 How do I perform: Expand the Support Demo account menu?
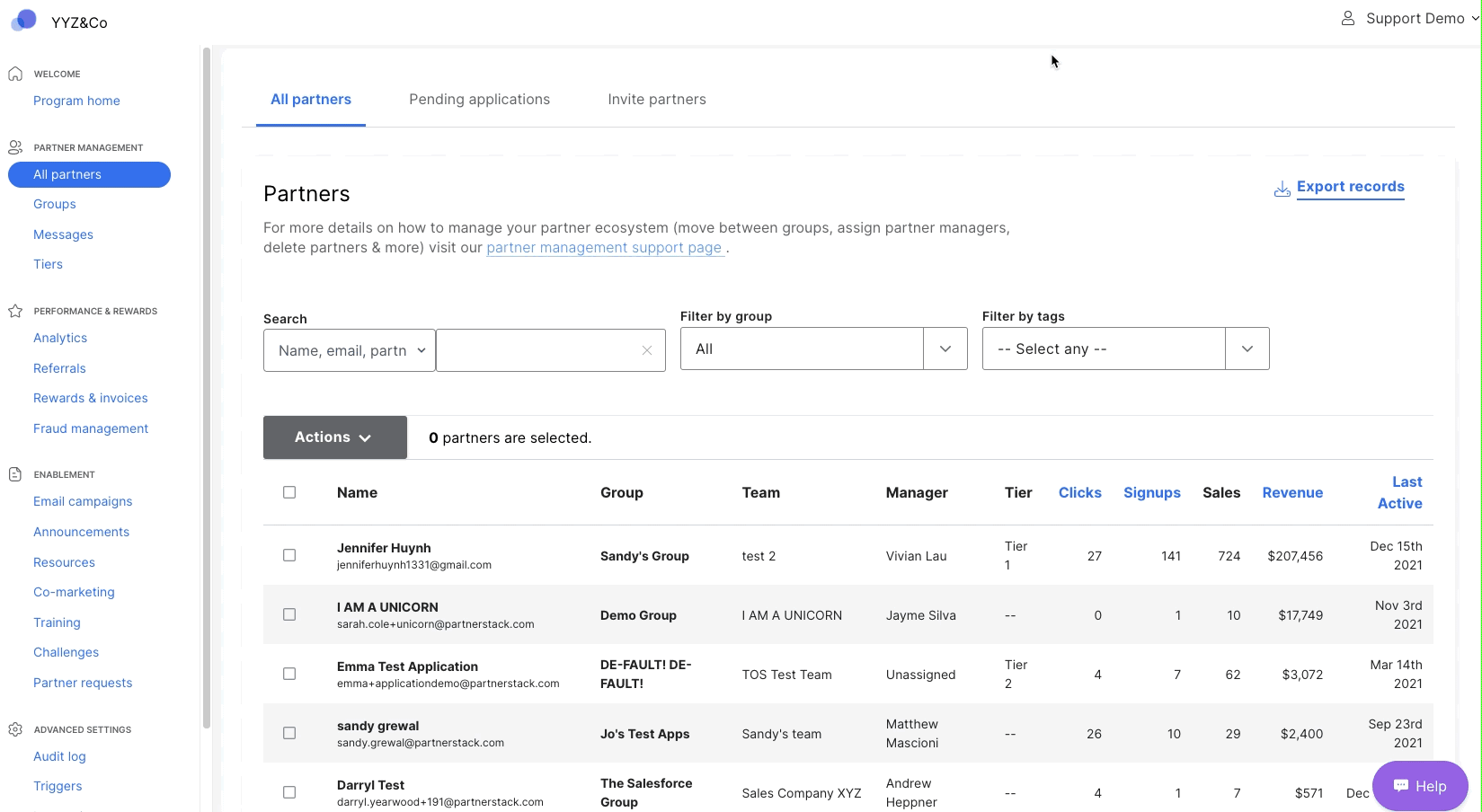[1409, 18]
